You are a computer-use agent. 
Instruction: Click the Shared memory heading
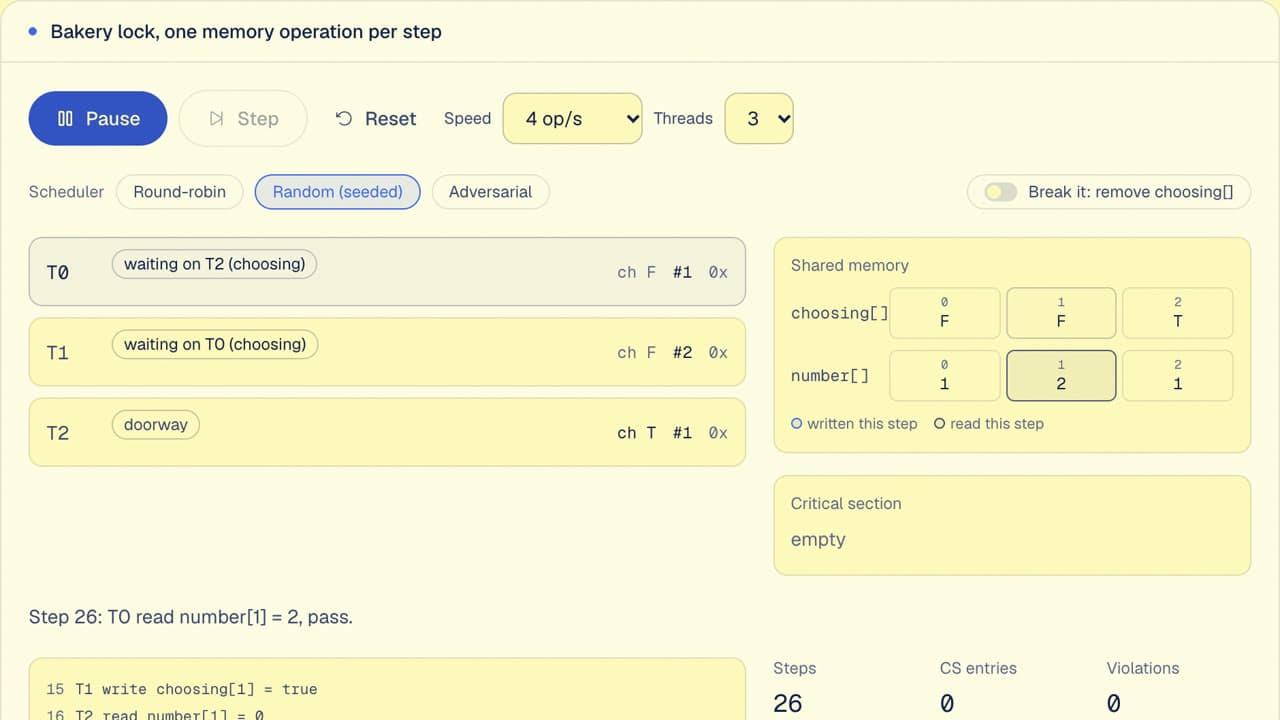pos(850,265)
